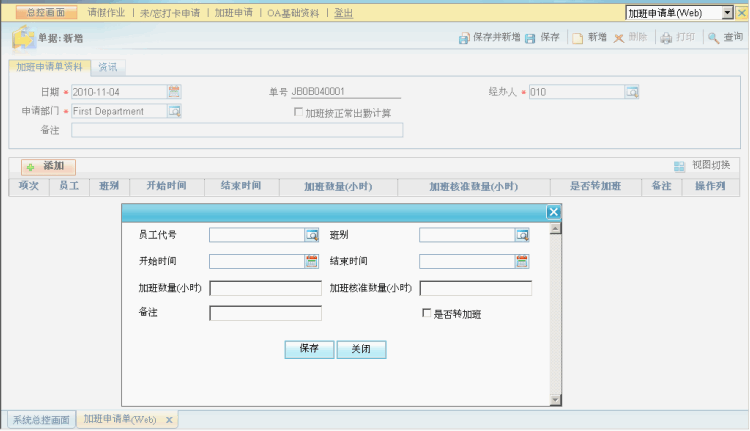Click the 班别 input in dialog
750x431 pixels.
pyautogui.click(x=467, y=235)
